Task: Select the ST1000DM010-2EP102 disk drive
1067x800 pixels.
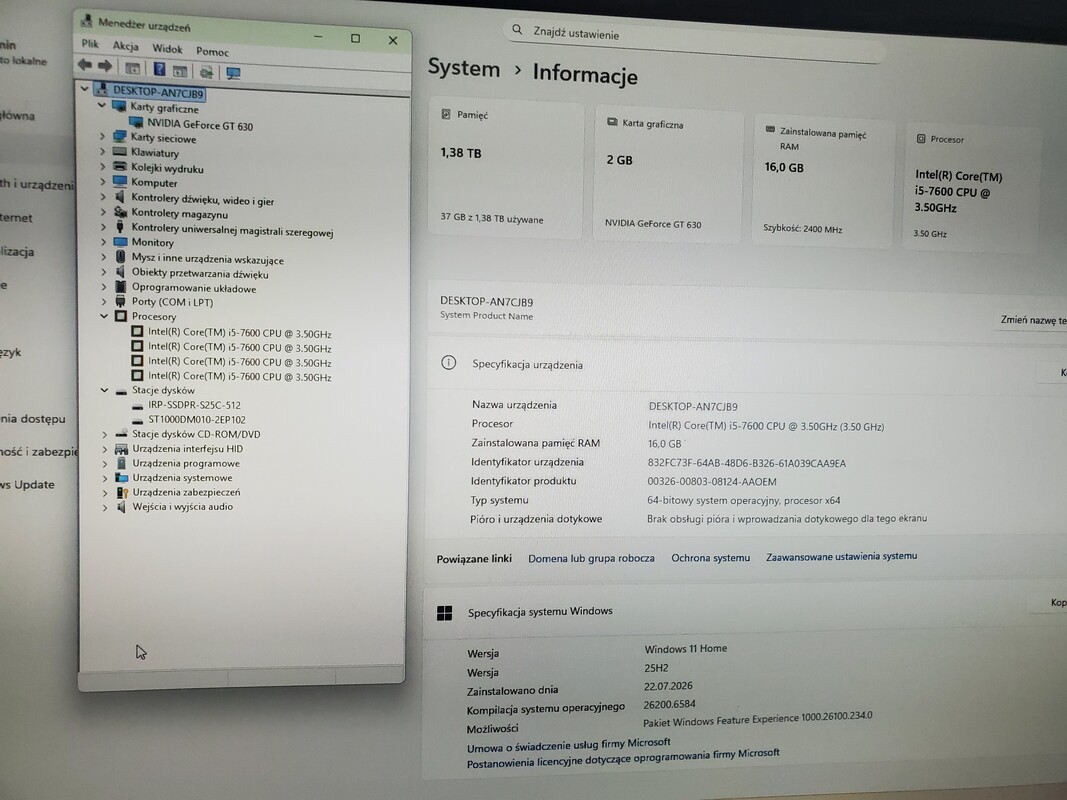Action: pyautogui.click(x=197, y=420)
